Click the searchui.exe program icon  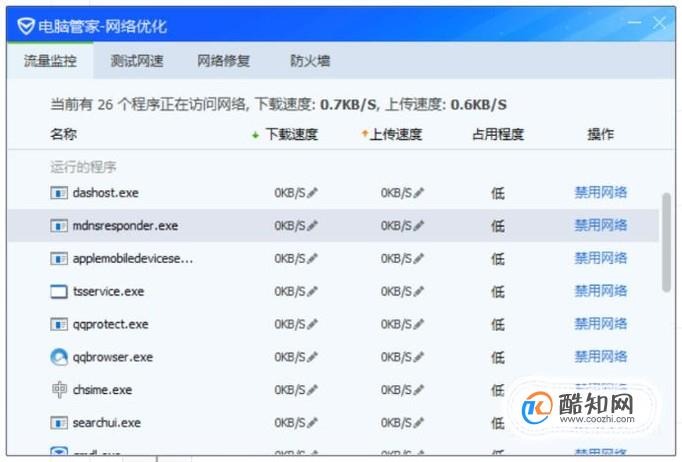[59, 423]
